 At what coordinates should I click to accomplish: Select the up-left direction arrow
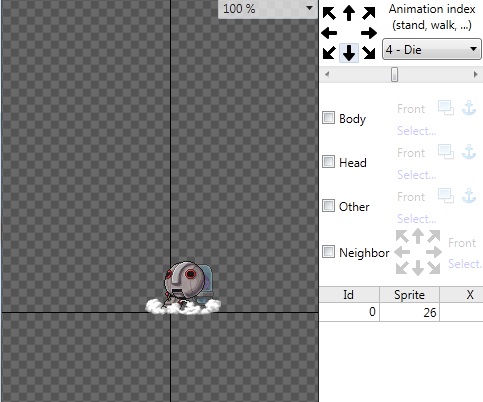329,14
